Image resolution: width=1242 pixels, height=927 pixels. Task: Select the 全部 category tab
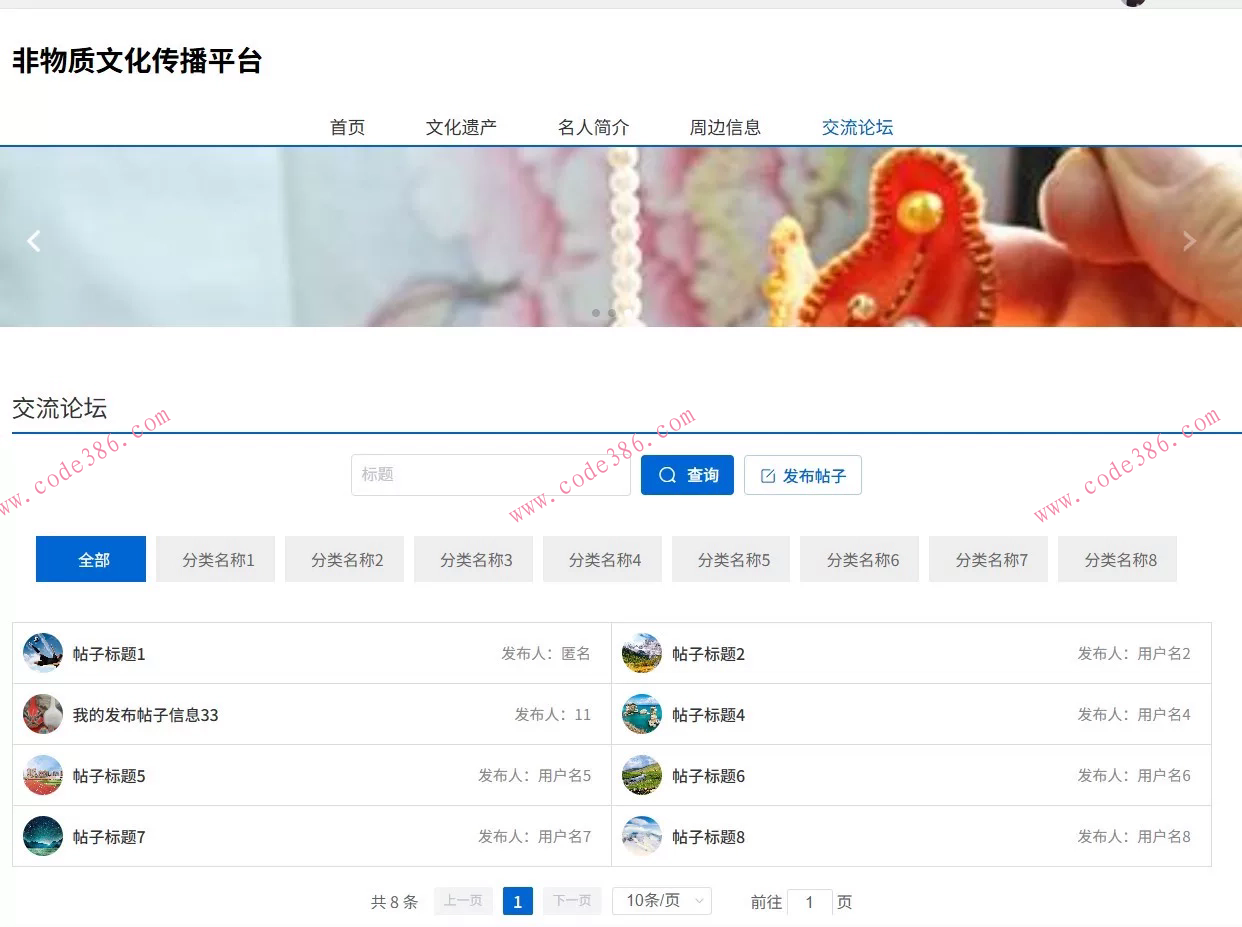click(x=90, y=559)
